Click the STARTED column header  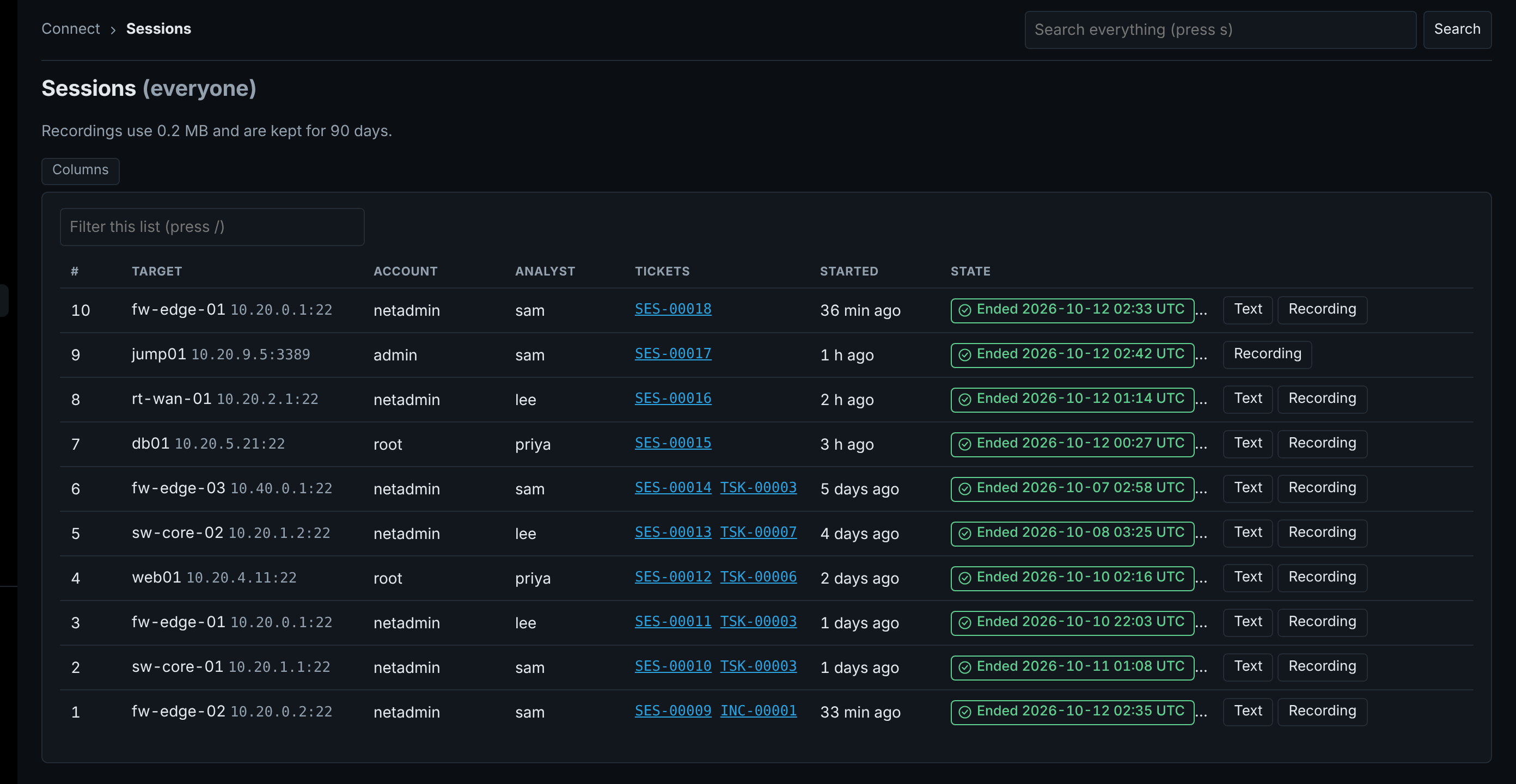tap(848, 271)
